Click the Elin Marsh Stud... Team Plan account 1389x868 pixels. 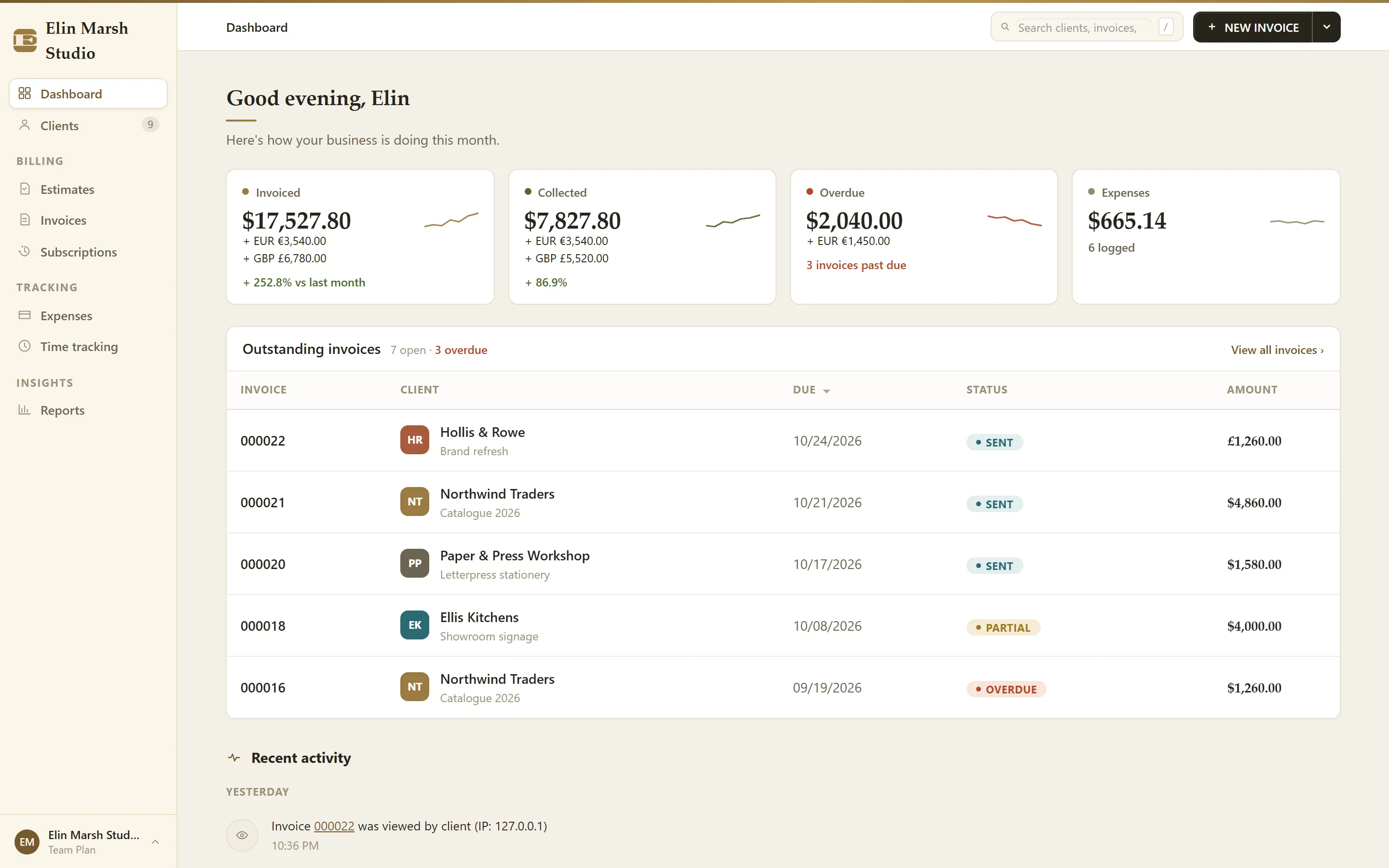88,841
